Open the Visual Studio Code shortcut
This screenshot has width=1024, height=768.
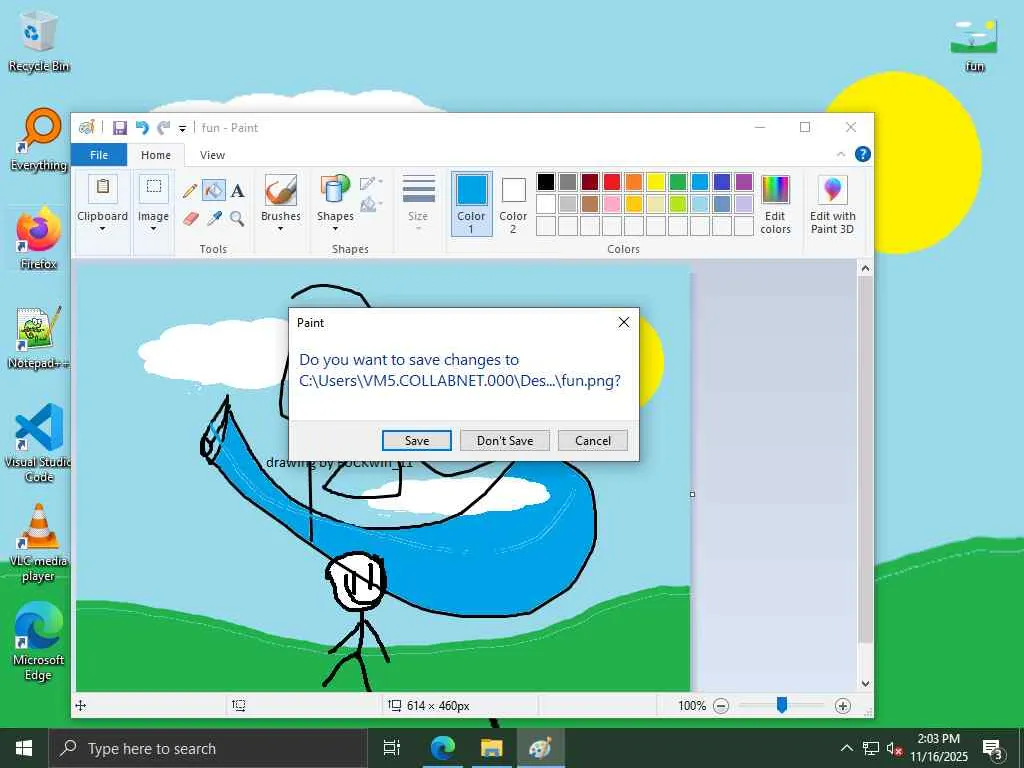tap(39, 443)
